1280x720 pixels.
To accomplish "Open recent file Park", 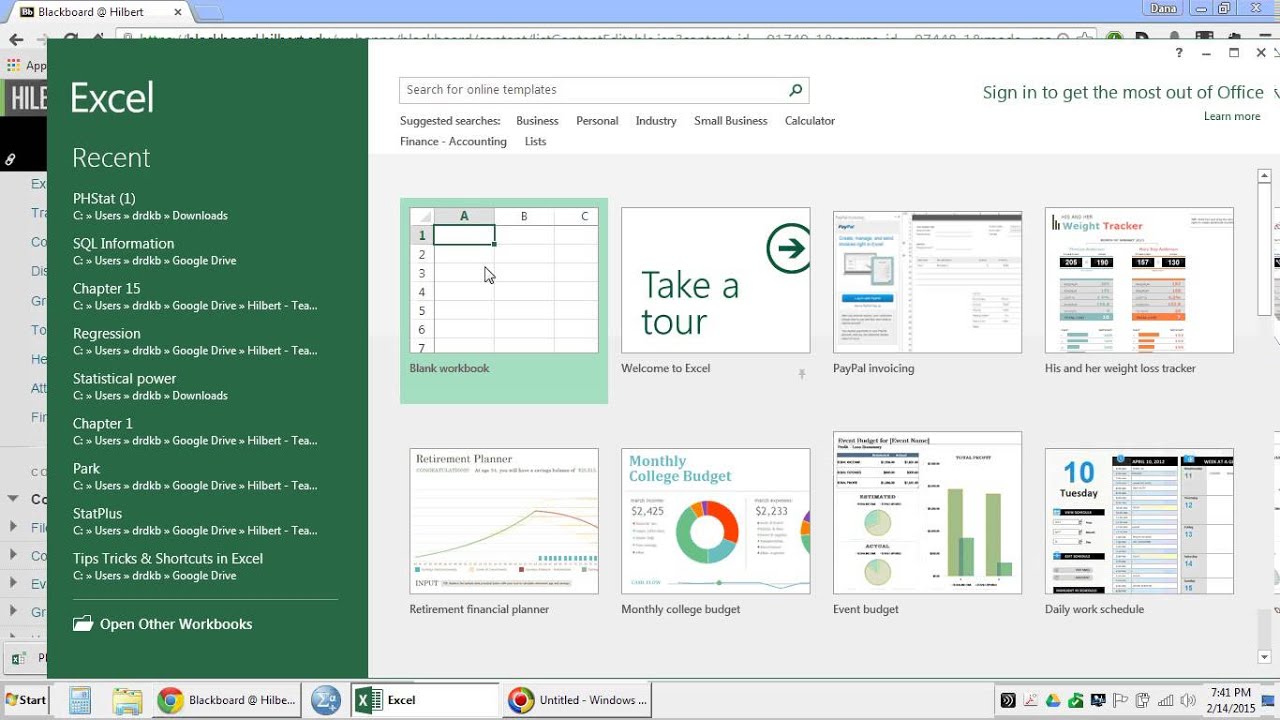I will pos(207,477).
